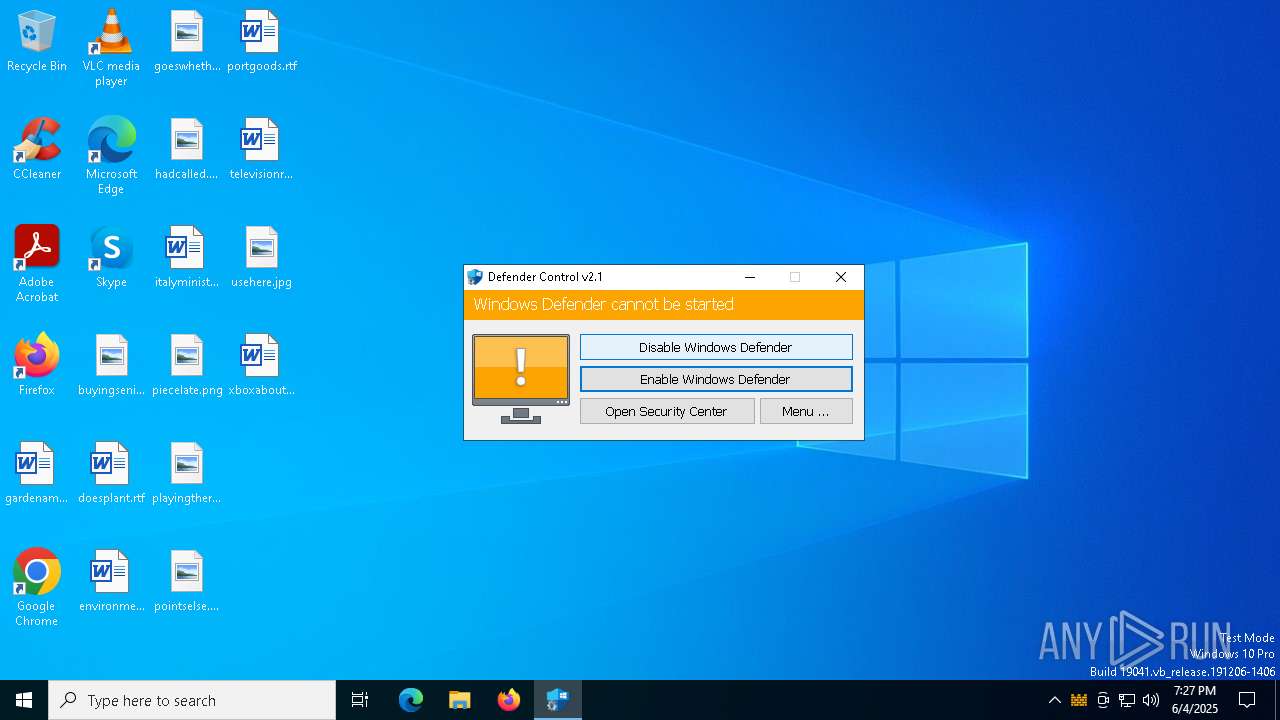The height and width of the screenshot is (720, 1280).
Task: Select the Skype desktop shortcut
Action: (x=111, y=258)
